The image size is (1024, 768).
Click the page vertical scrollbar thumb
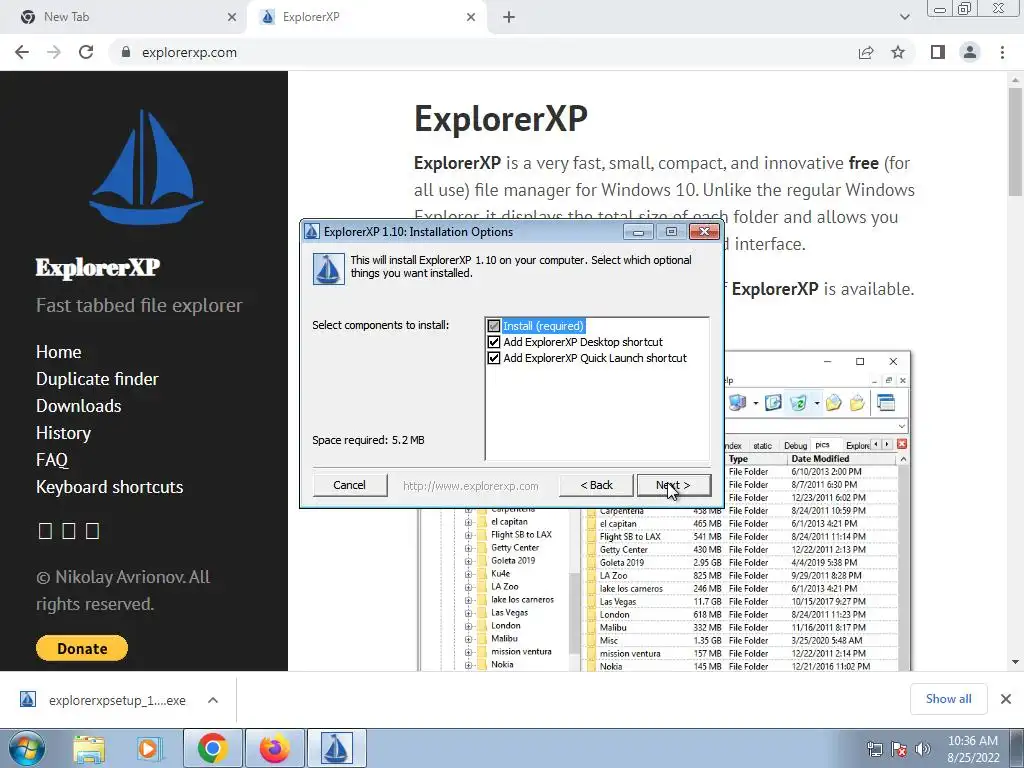(x=1015, y=141)
